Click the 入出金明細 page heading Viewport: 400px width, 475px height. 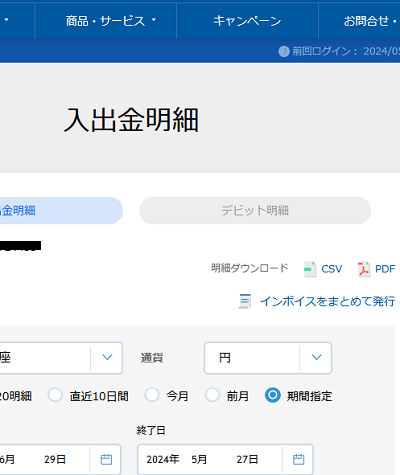pyautogui.click(x=131, y=120)
